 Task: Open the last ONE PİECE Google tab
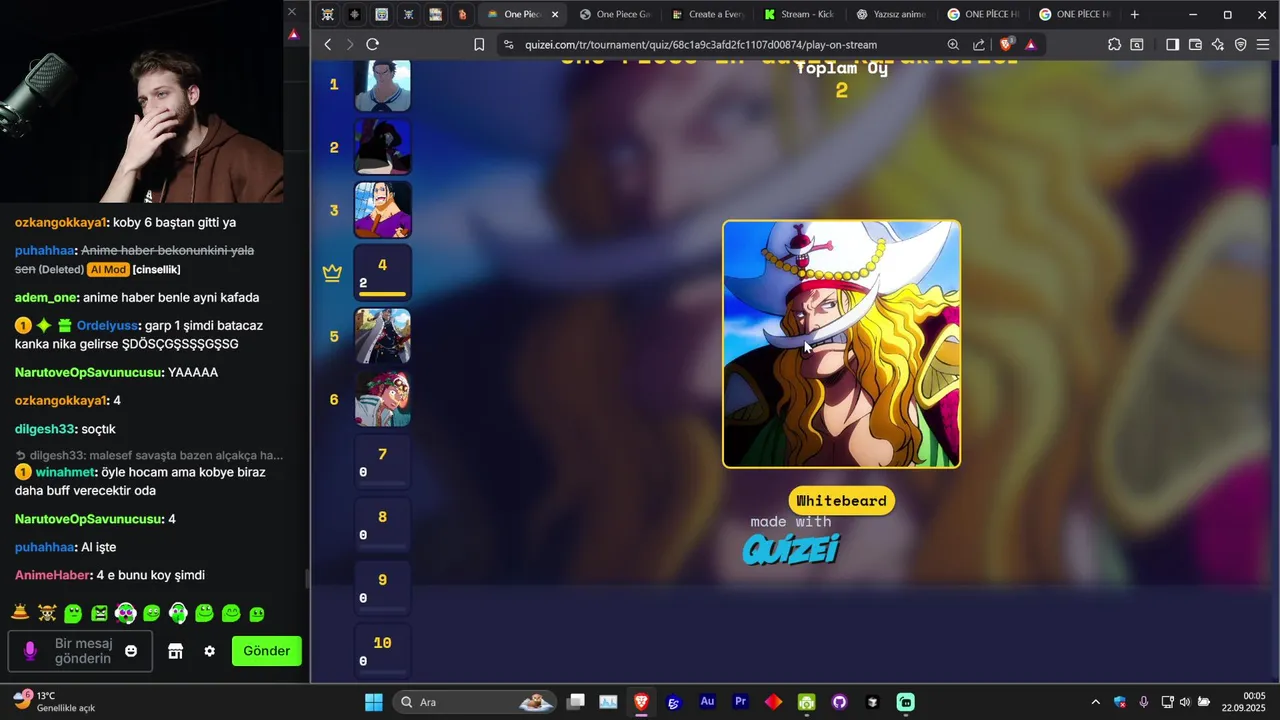(1074, 14)
